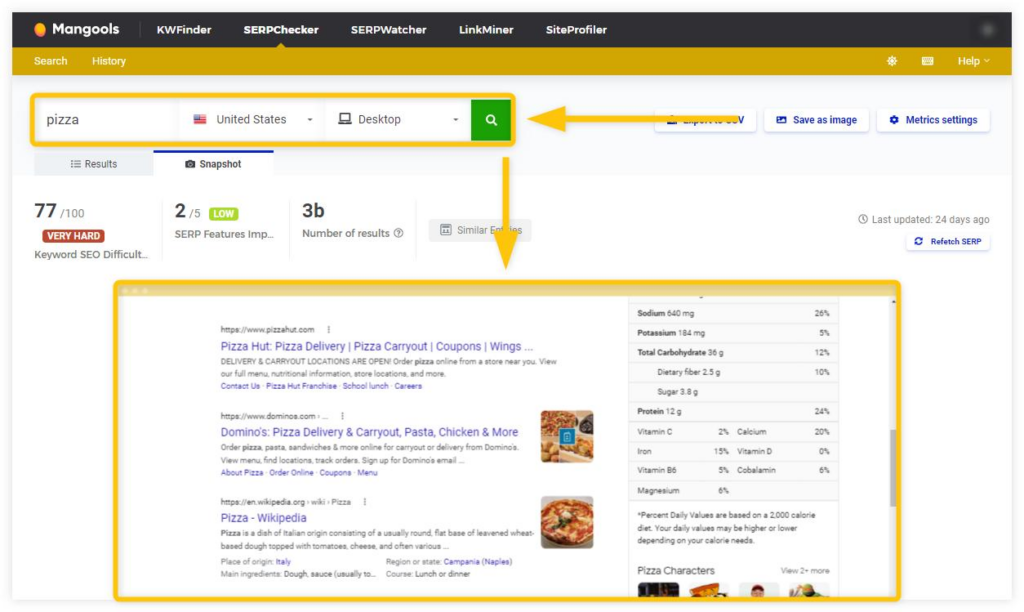
Task: Click the Similar Entities button
Action: pos(480,230)
